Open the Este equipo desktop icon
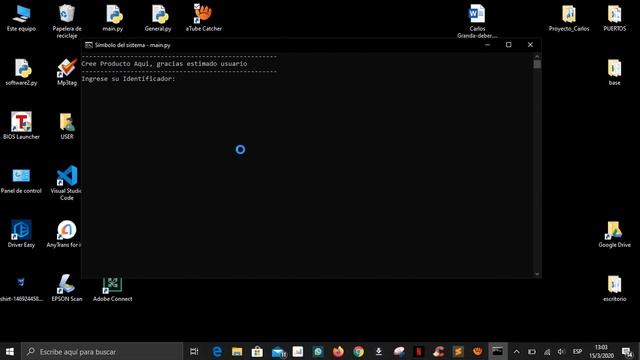 coord(21,18)
